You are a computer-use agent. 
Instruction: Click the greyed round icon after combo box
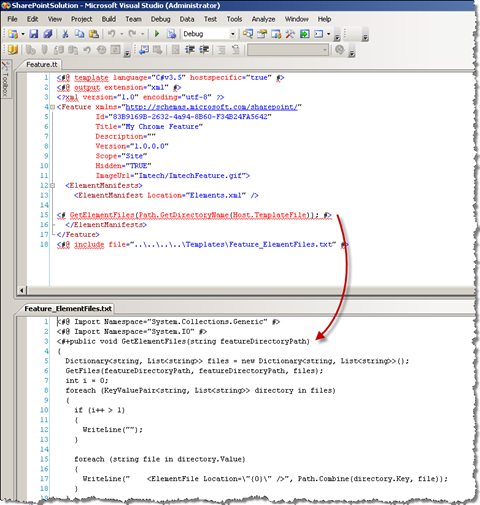340,50
